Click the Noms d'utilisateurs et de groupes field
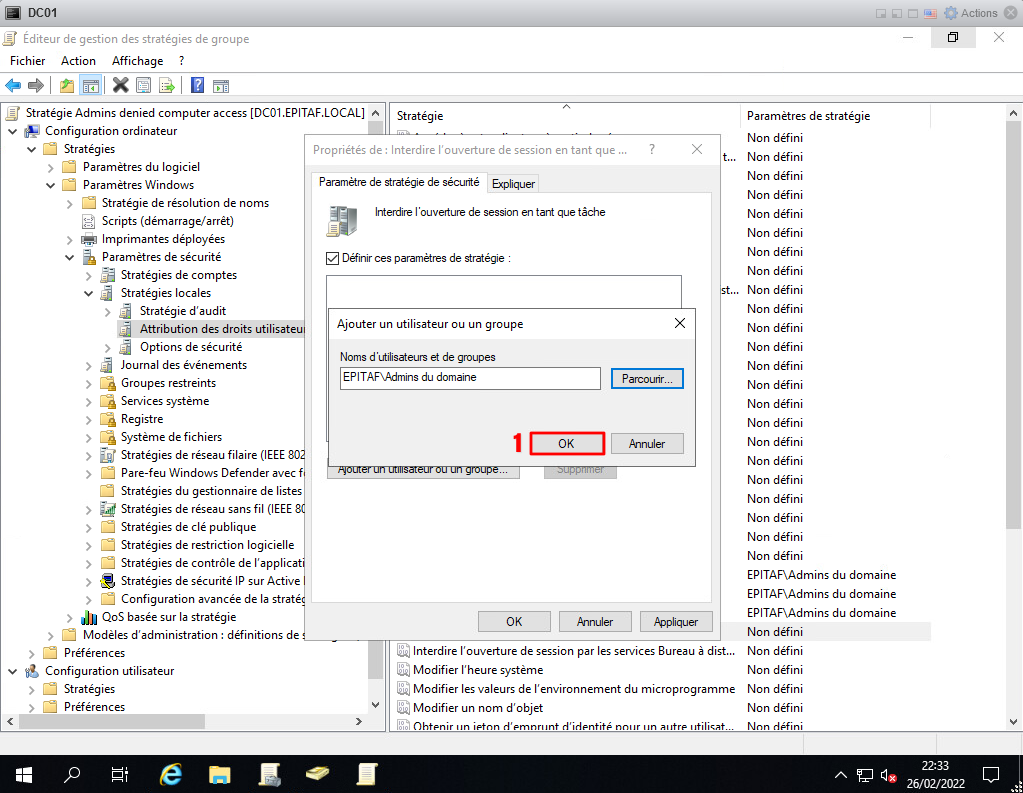Image resolution: width=1023 pixels, height=793 pixels. (x=470, y=378)
